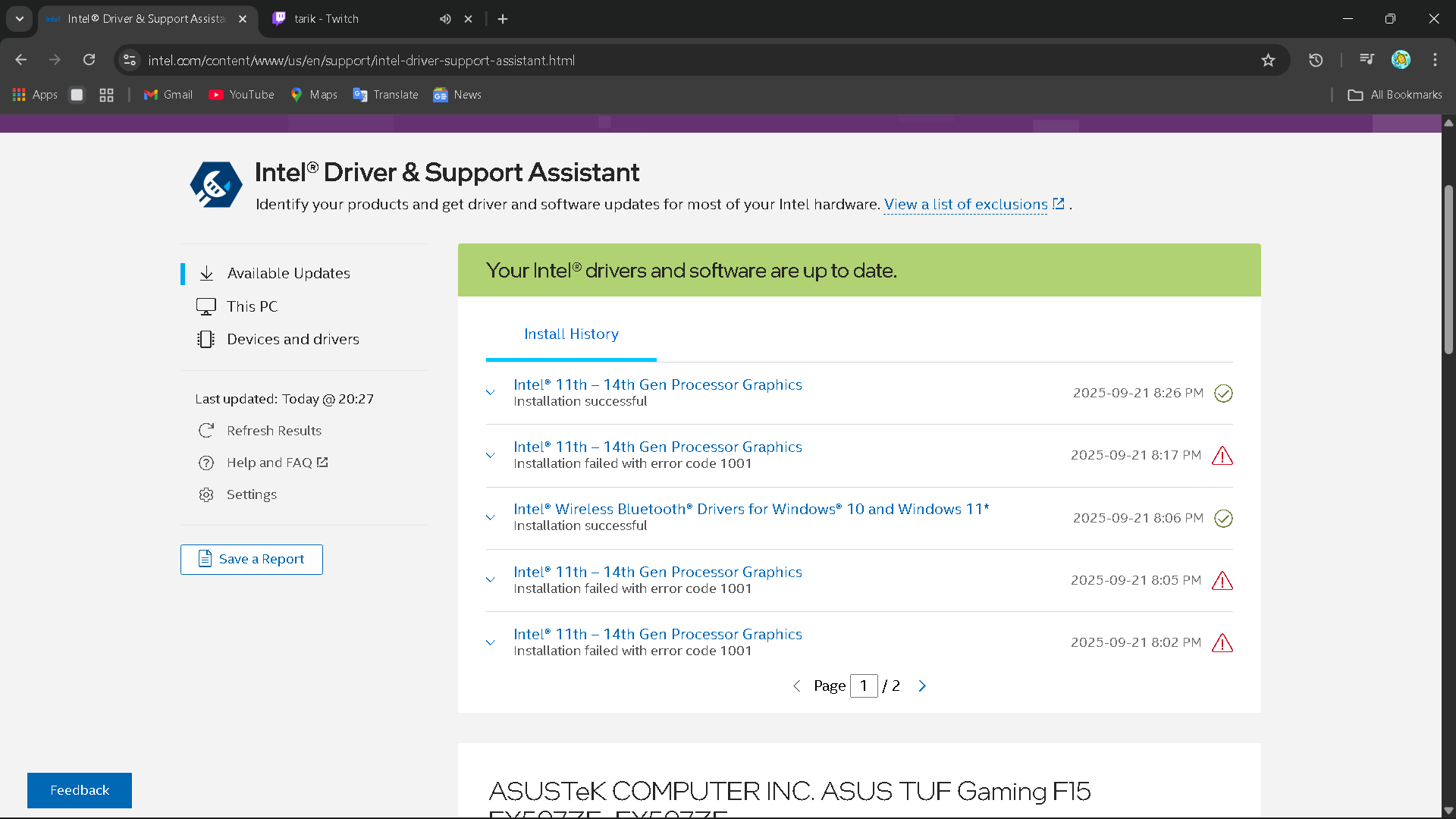The width and height of the screenshot is (1456, 819).
Task: Click the Feedback button
Action: (x=80, y=790)
